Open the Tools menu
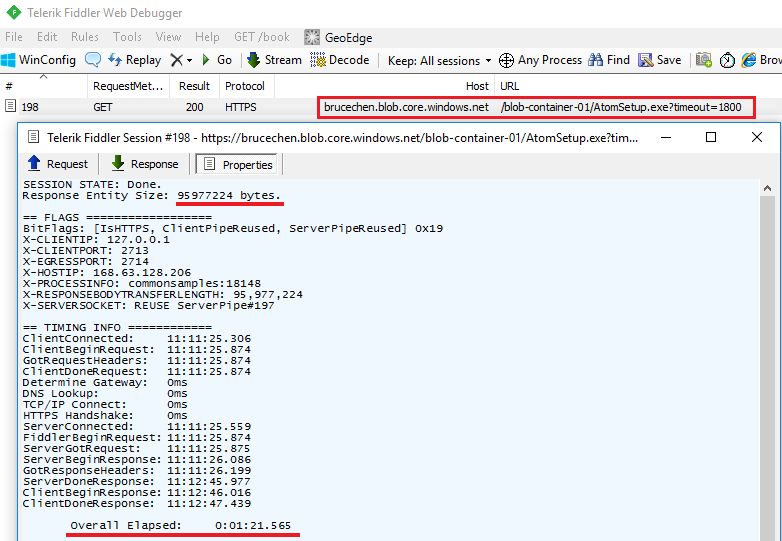This screenshot has width=782, height=541. 127,37
